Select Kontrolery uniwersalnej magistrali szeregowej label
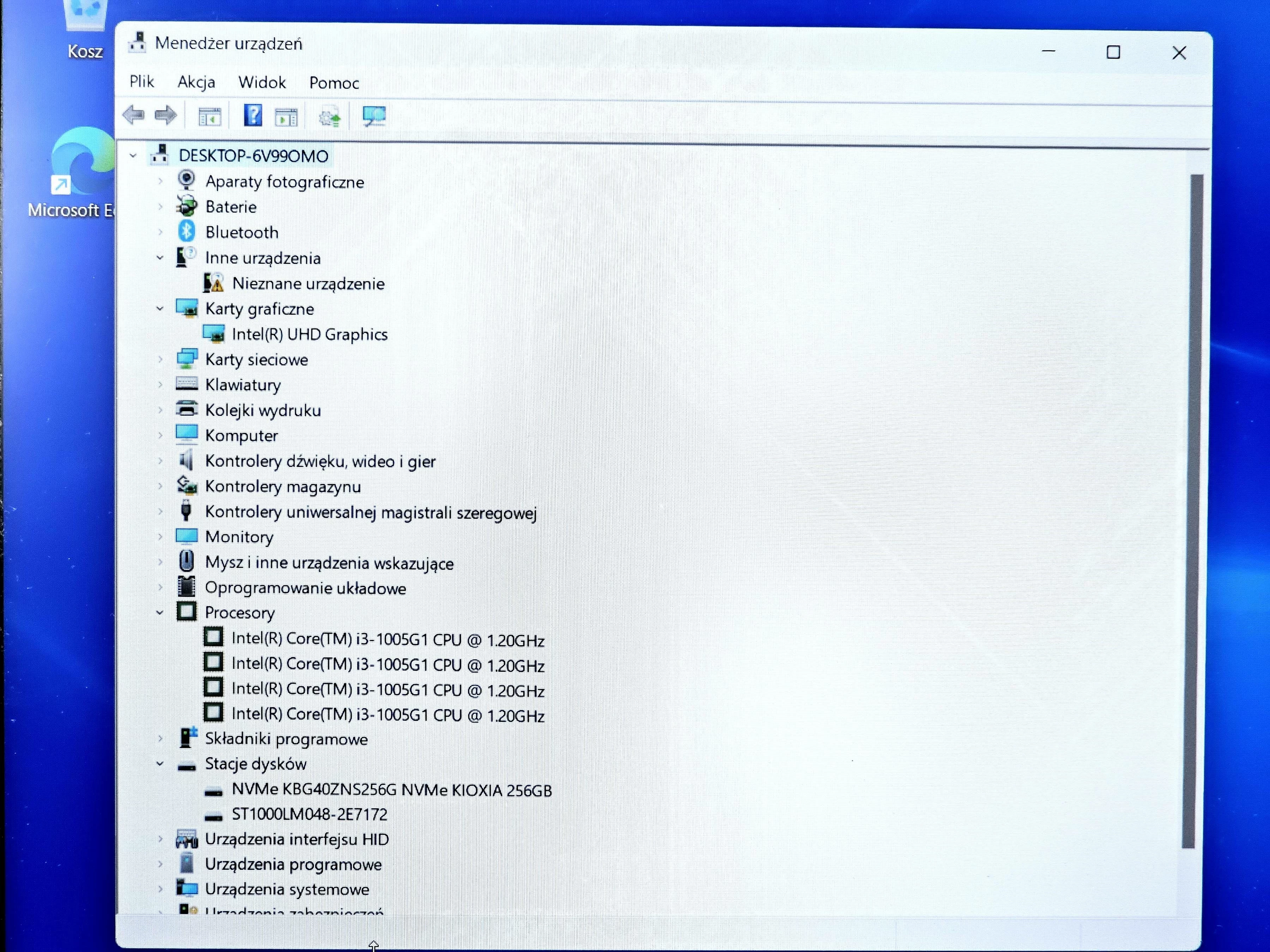This screenshot has width=1270, height=952. point(371,512)
